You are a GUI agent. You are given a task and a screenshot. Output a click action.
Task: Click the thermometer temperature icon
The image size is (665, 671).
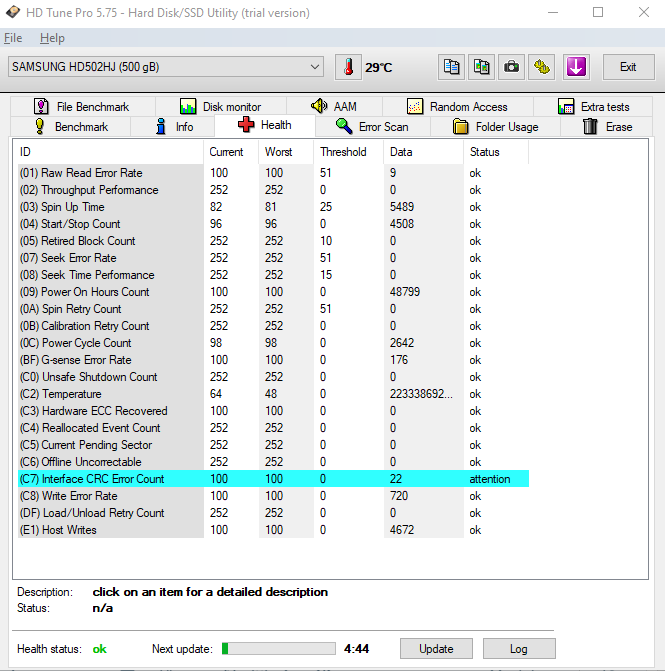tap(348, 67)
